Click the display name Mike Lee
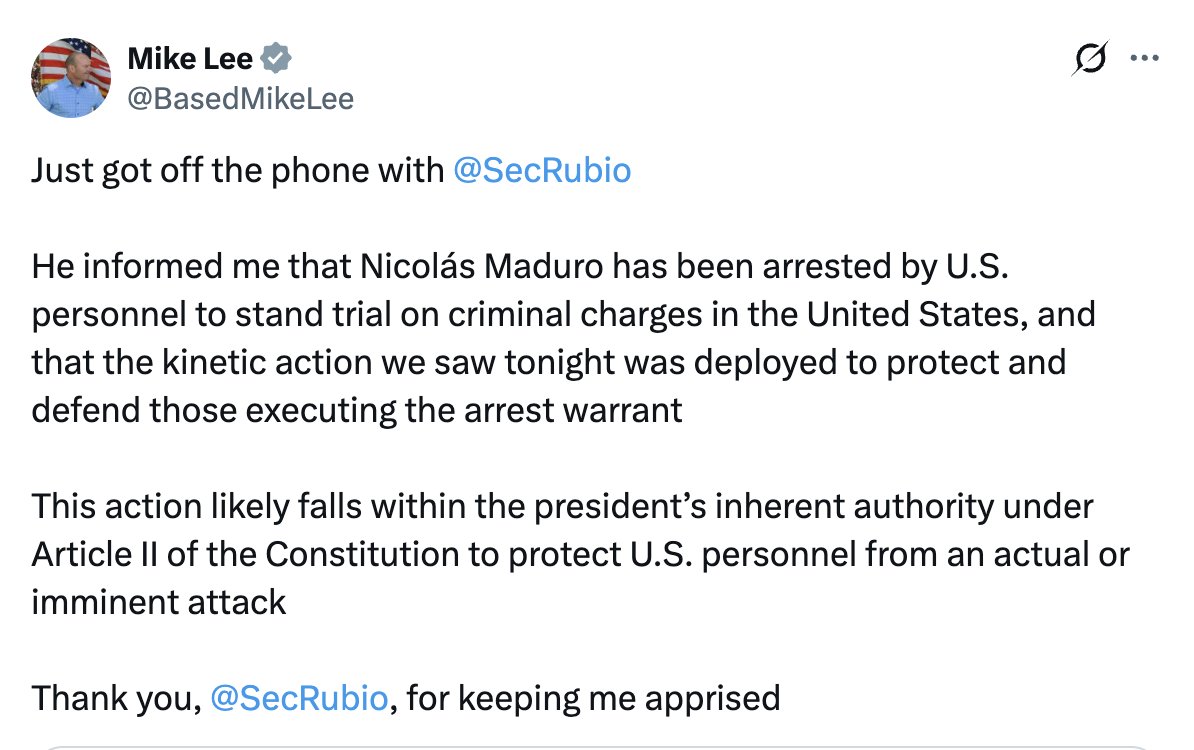Image resolution: width=1194 pixels, height=750 pixels. pyautogui.click(x=190, y=60)
